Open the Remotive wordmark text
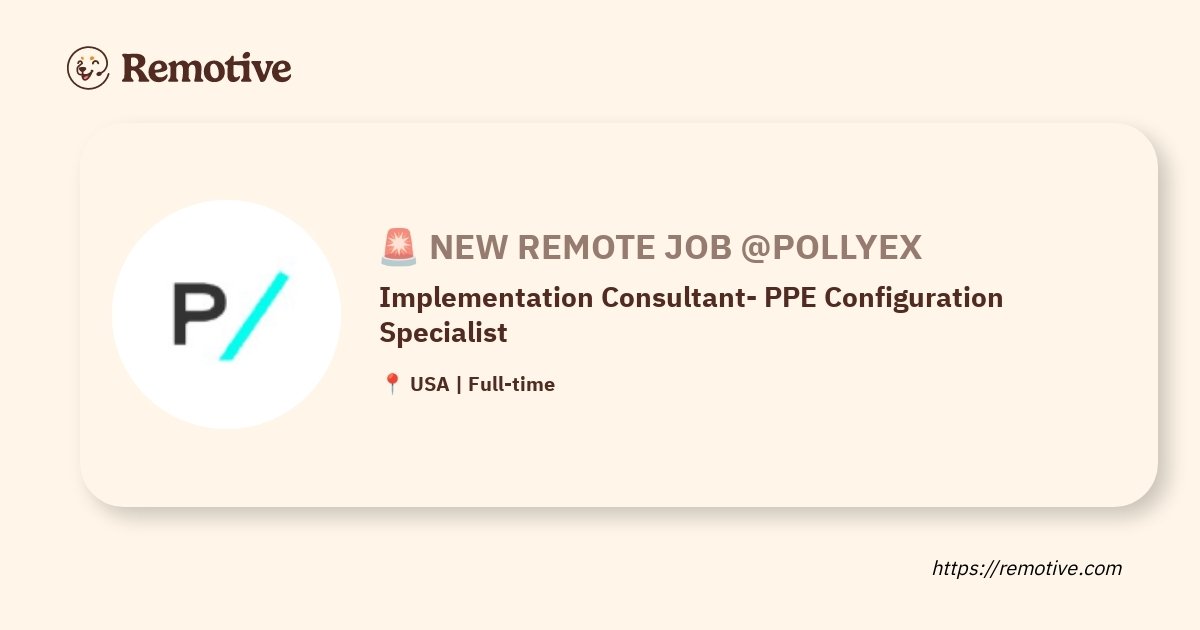The height and width of the screenshot is (630, 1200). [206, 68]
